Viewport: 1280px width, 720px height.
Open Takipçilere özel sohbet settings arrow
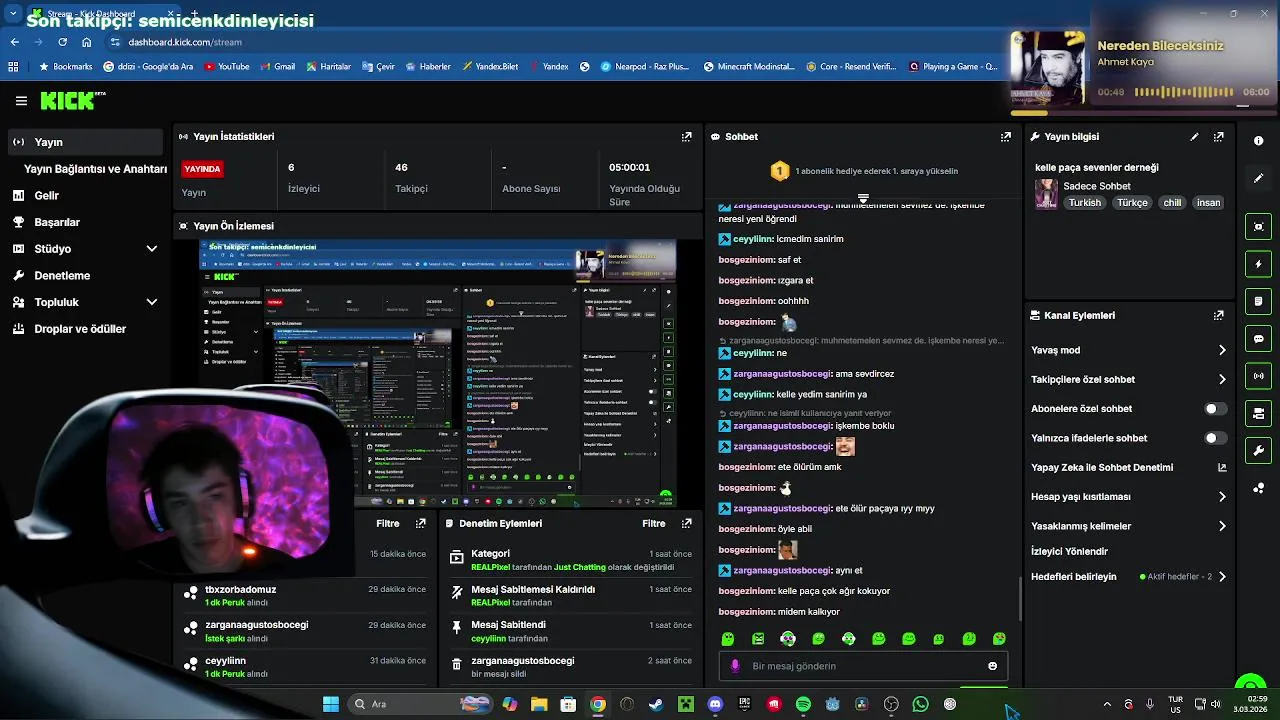click(1221, 379)
